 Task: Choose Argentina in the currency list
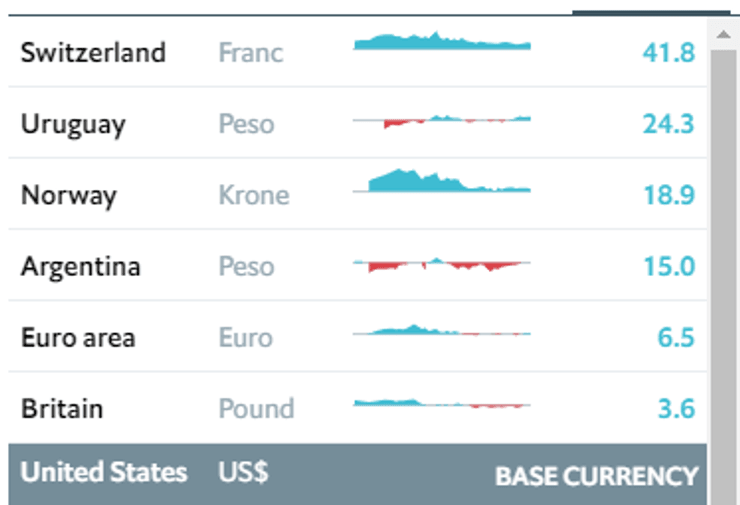coord(80,267)
